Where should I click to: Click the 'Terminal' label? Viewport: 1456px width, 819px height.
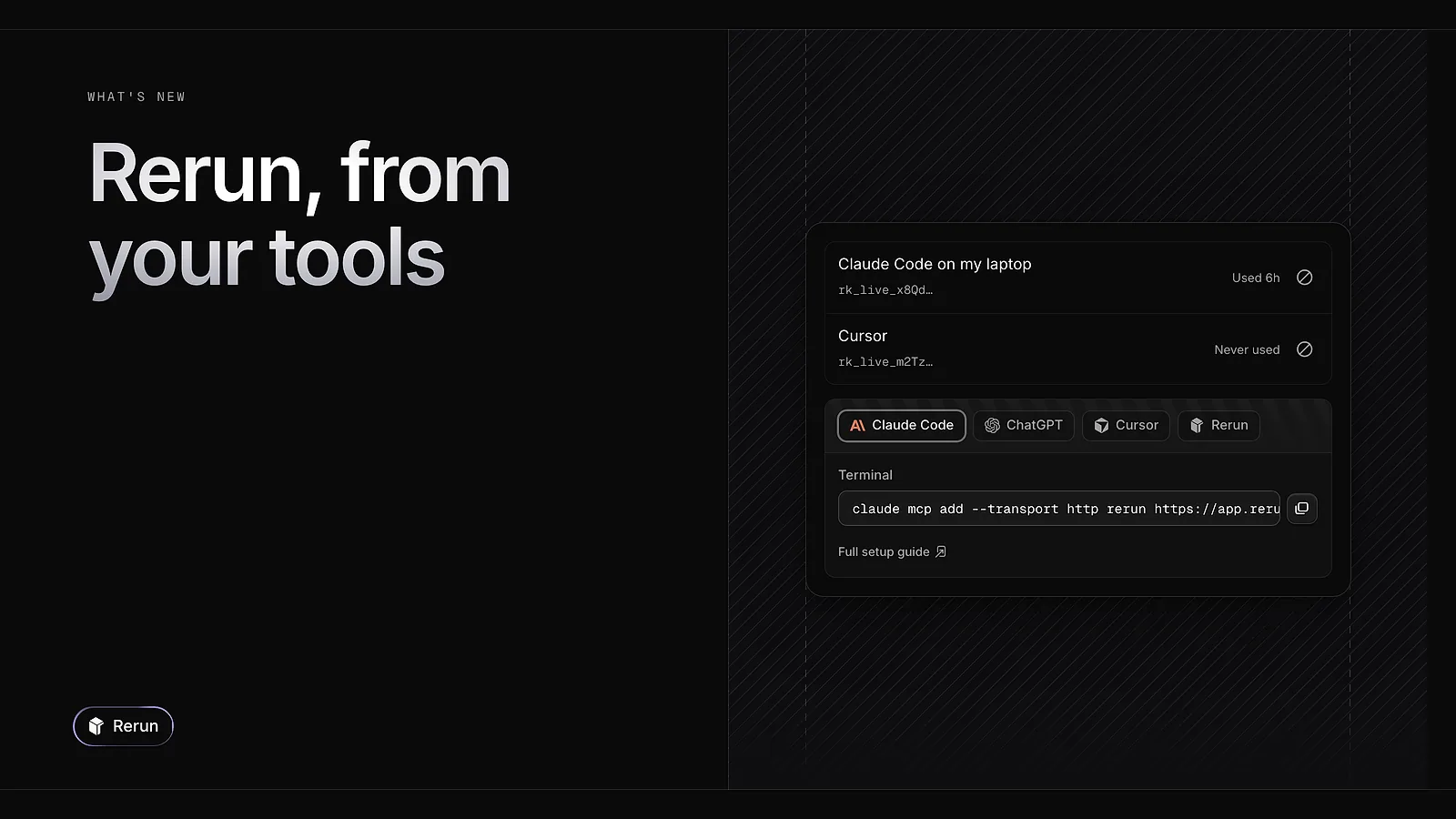coord(865,475)
